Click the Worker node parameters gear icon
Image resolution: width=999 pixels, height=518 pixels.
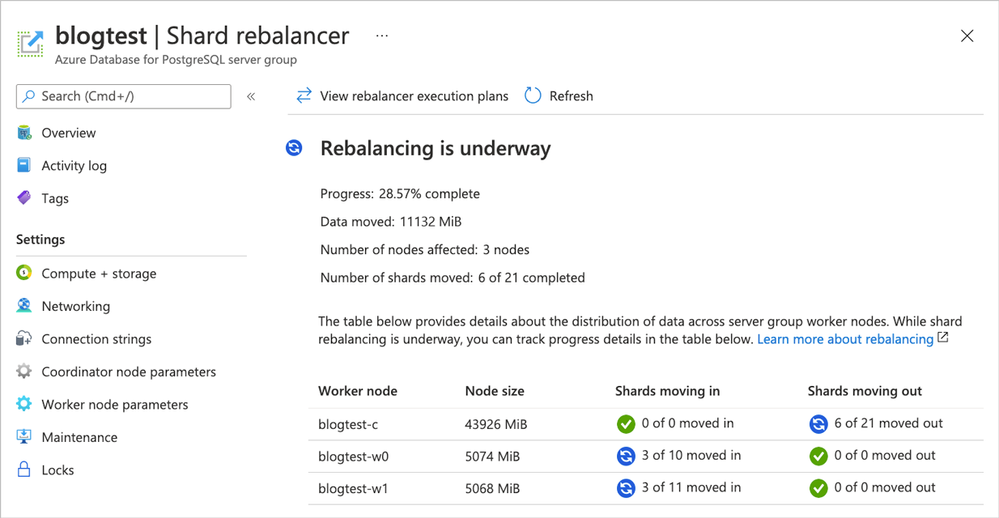tap(24, 404)
